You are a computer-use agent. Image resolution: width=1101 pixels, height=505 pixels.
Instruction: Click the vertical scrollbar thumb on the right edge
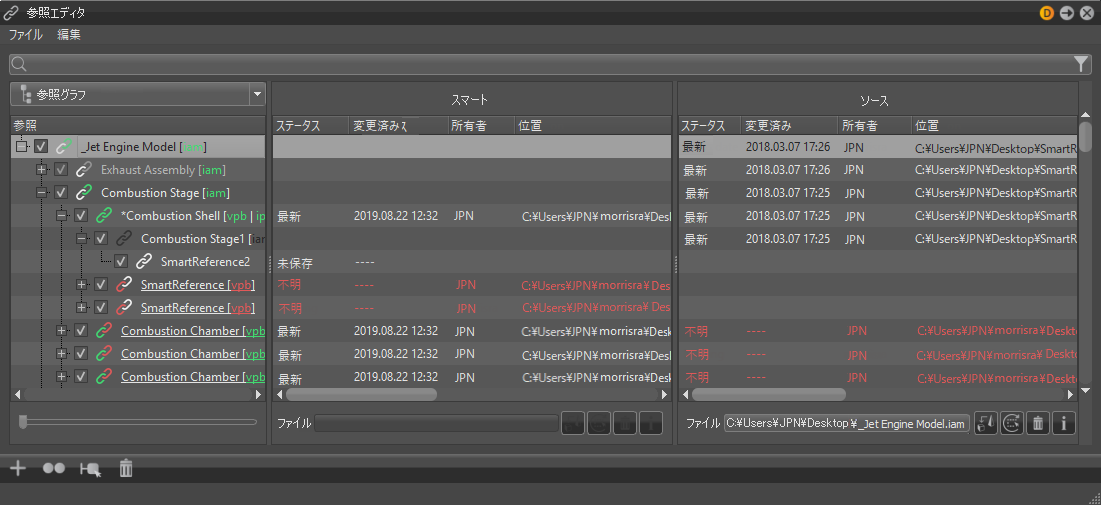(1086, 136)
